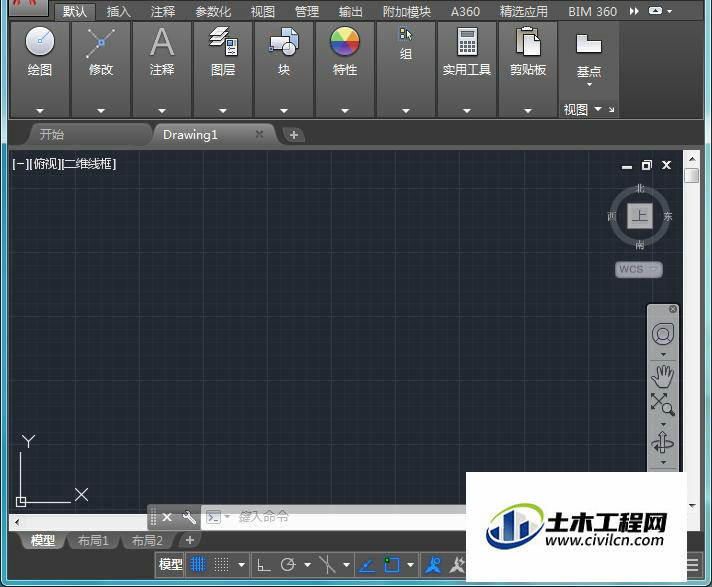
Task: Rotate view to 东 (East) on ViewCube
Action: click(x=668, y=217)
